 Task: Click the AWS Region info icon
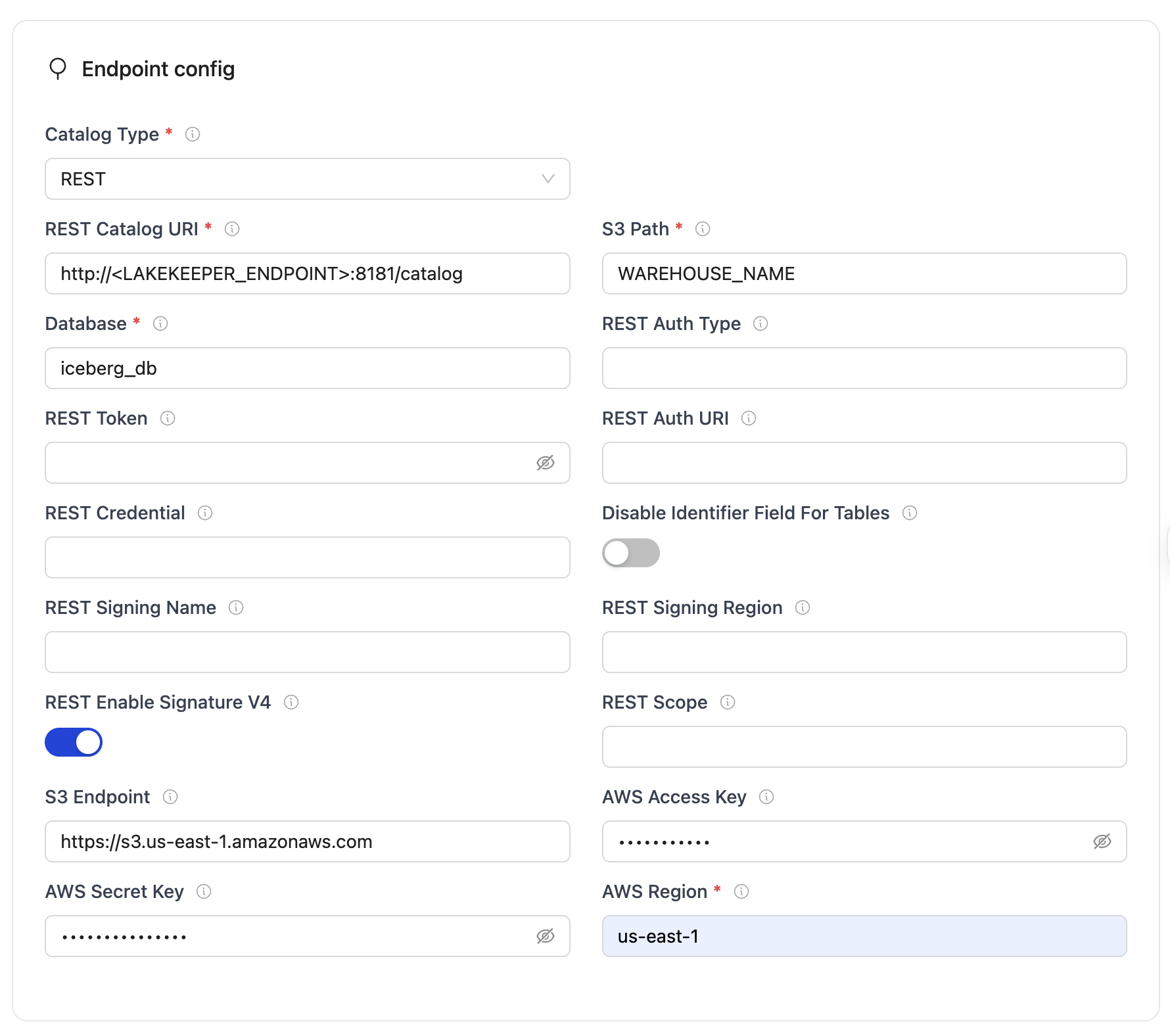tap(741, 891)
